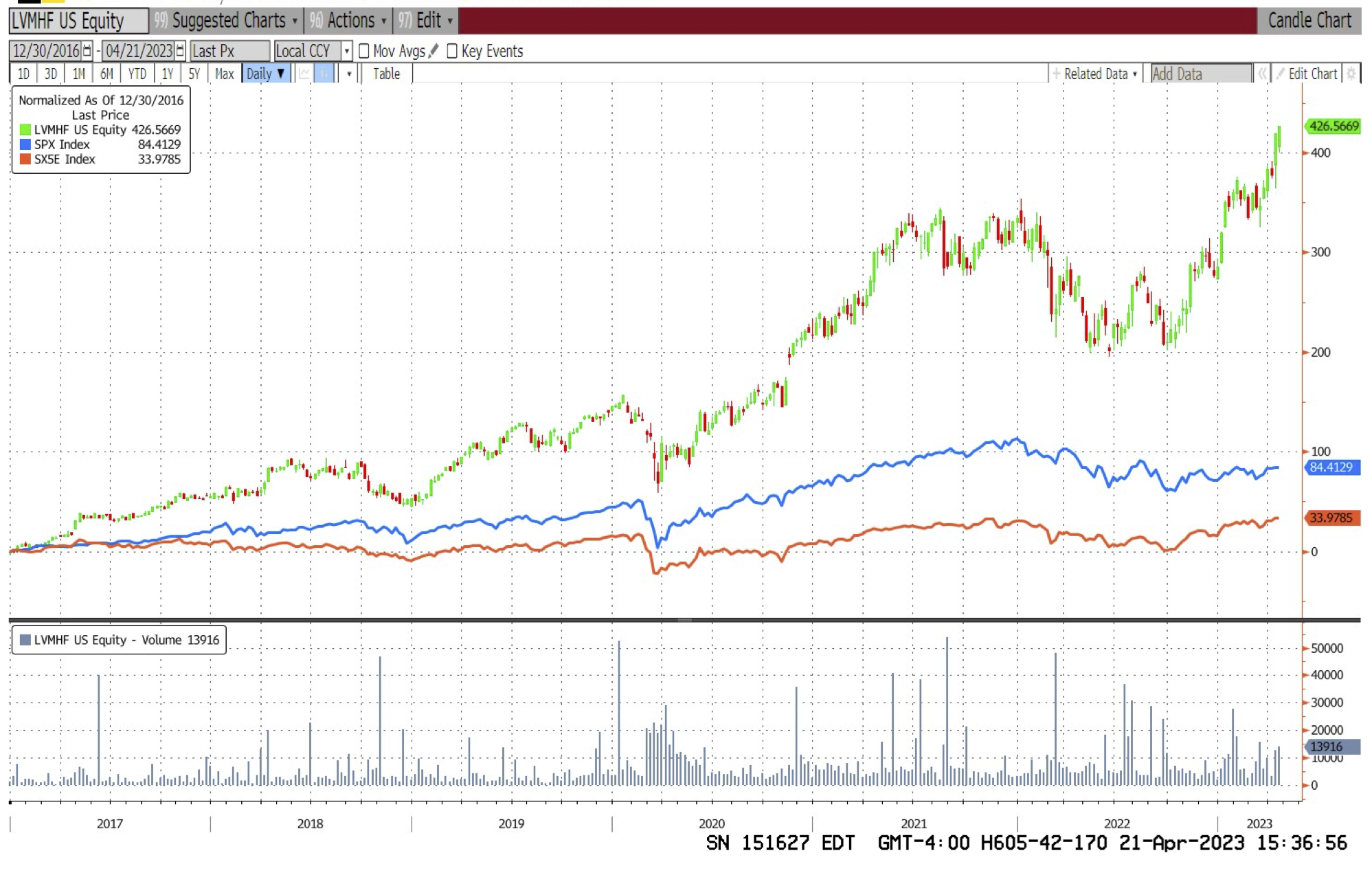Open the Actions dropdown menu

click(348, 21)
